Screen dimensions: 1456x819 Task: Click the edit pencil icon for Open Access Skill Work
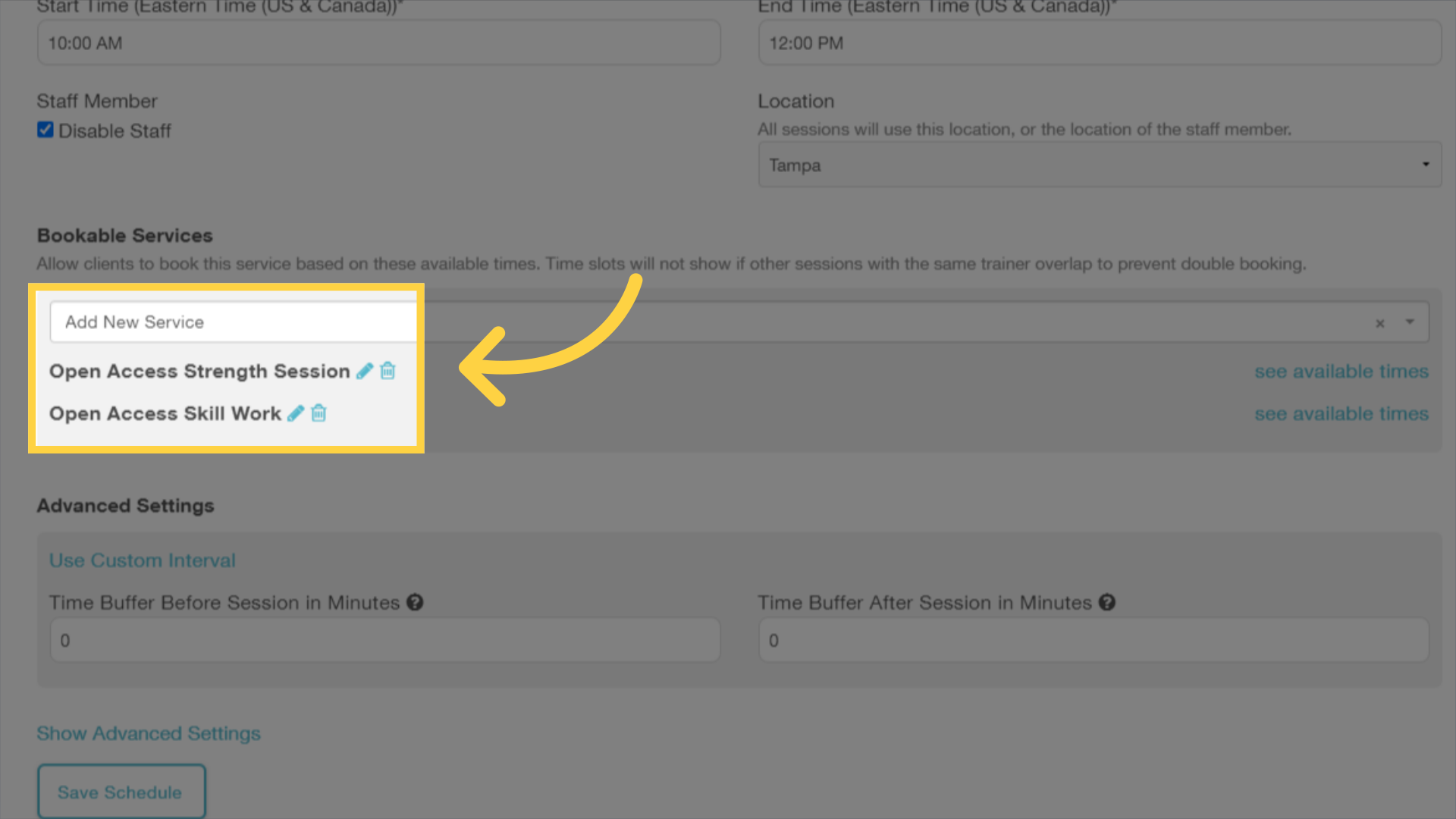(295, 413)
